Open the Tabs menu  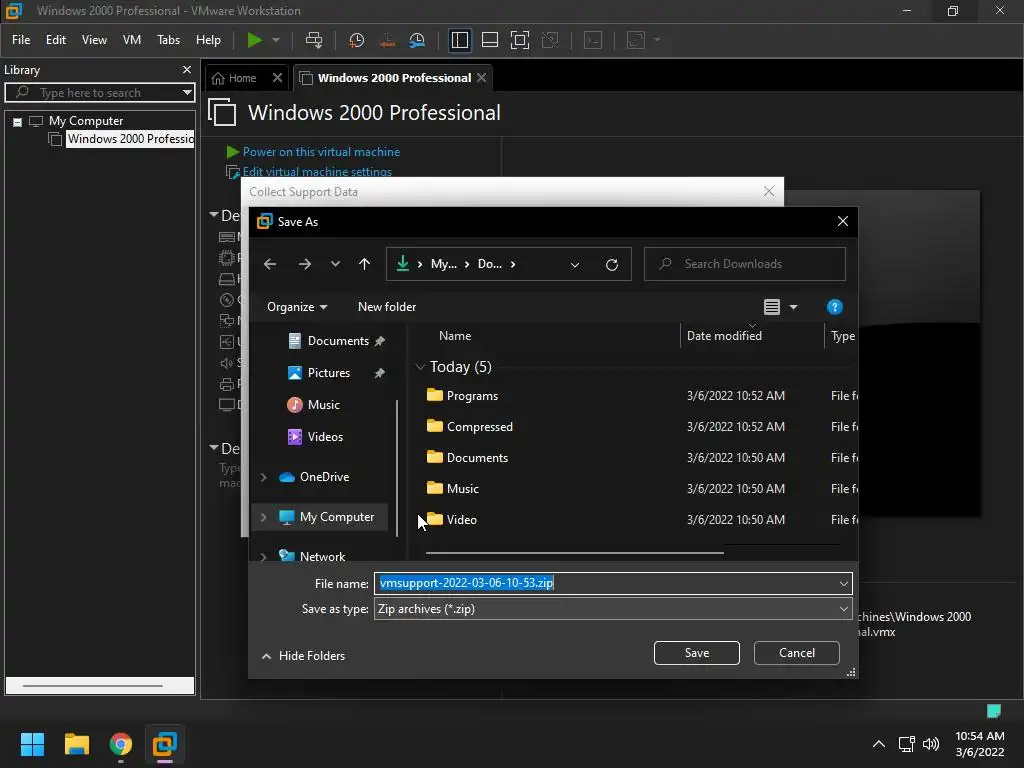[x=168, y=40]
